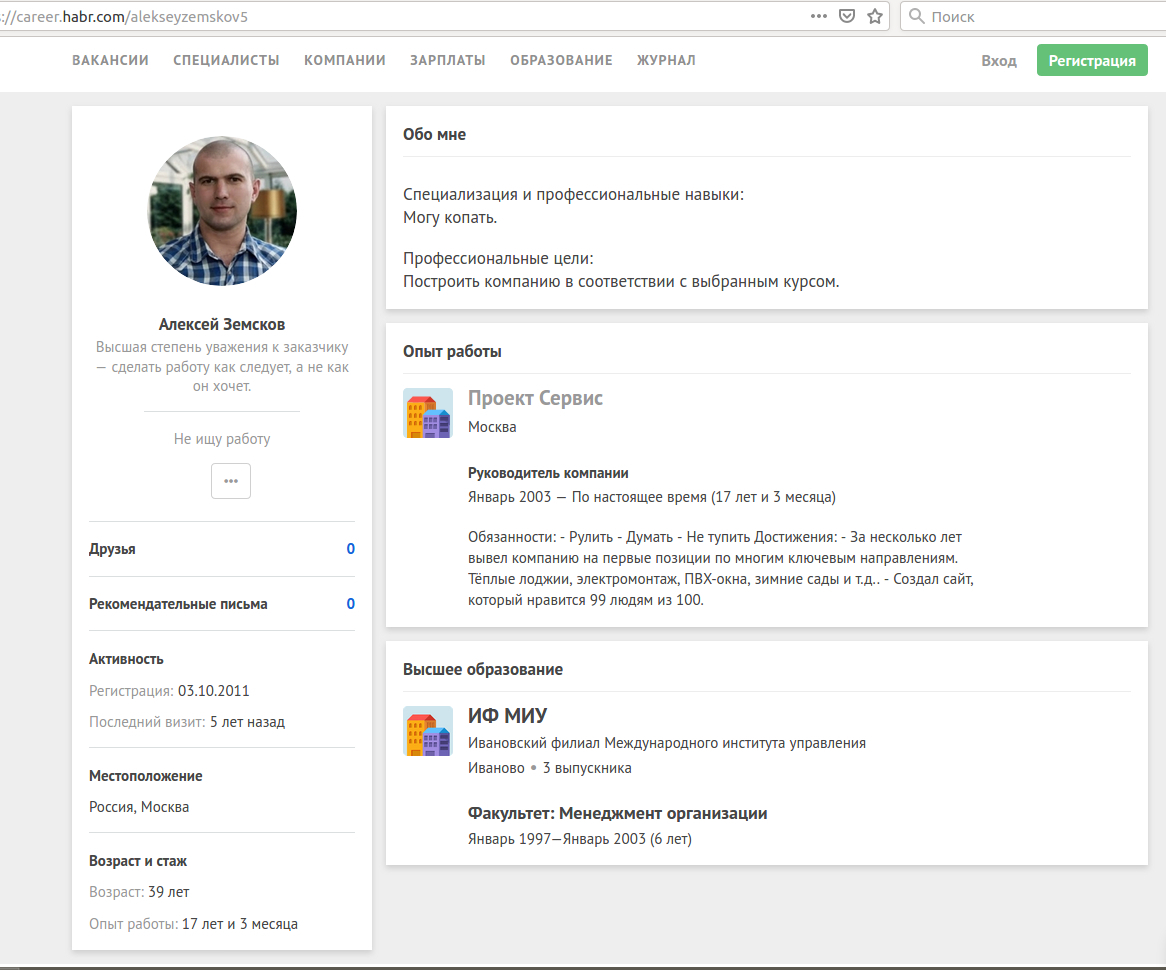Click the Pocket save icon
This screenshot has width=1166, height=970.
pyautogui.click(x=847, y=16)
